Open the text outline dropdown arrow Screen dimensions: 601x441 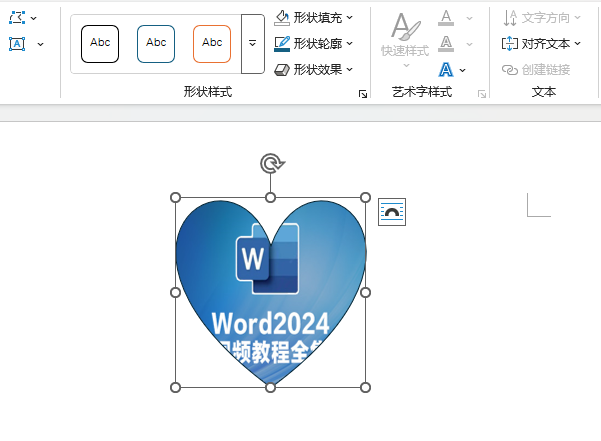470,44
